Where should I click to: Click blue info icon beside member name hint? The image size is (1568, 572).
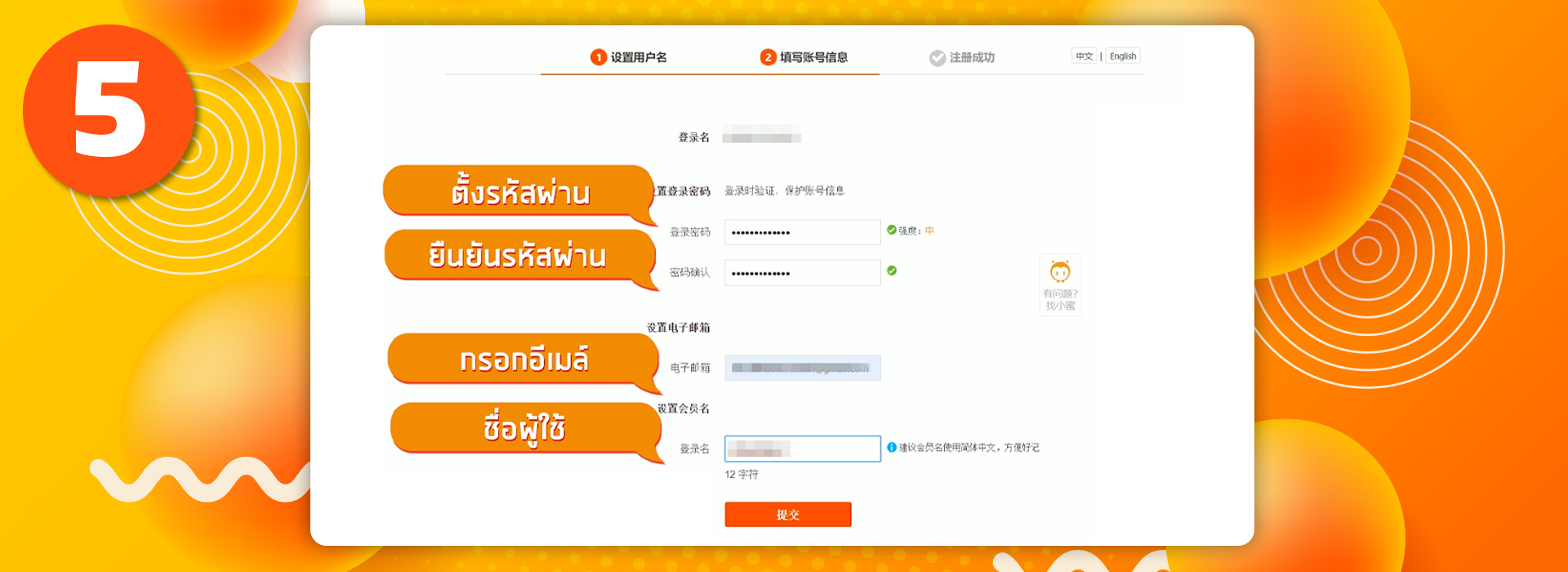892,447
